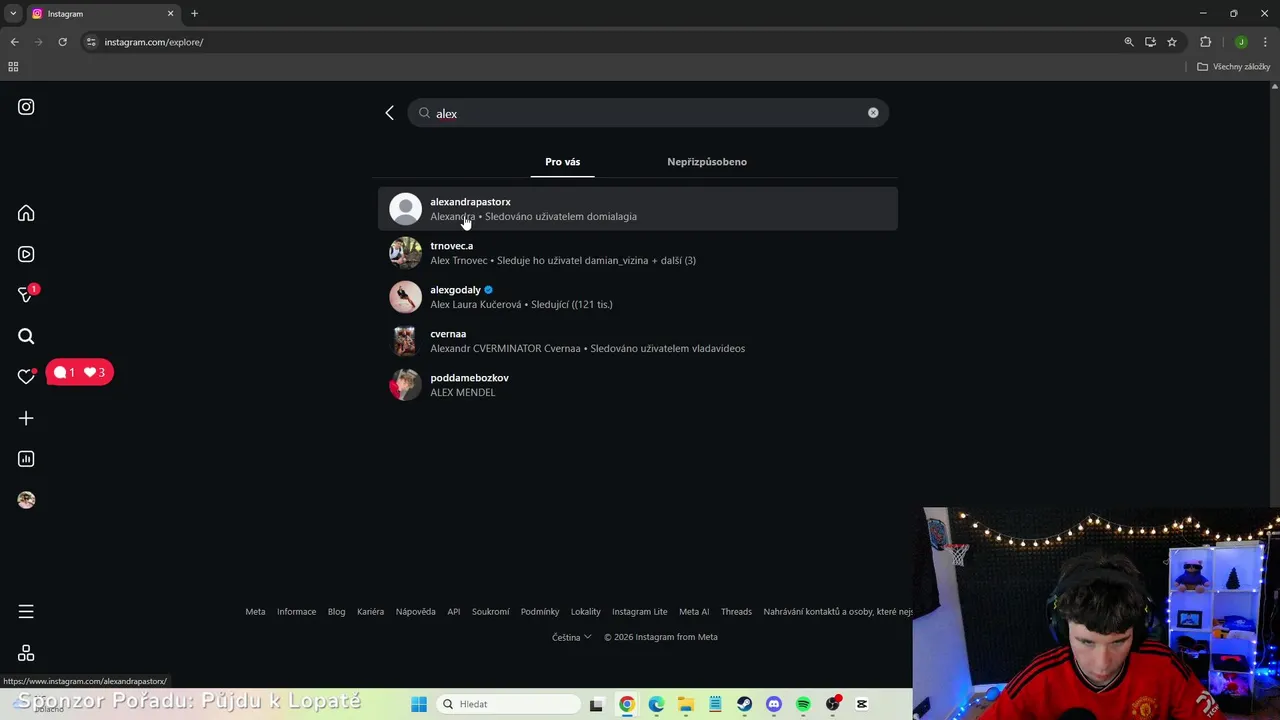
Task: Click the address bar showing instagram.com/explore/
Action: coord(600,42)
